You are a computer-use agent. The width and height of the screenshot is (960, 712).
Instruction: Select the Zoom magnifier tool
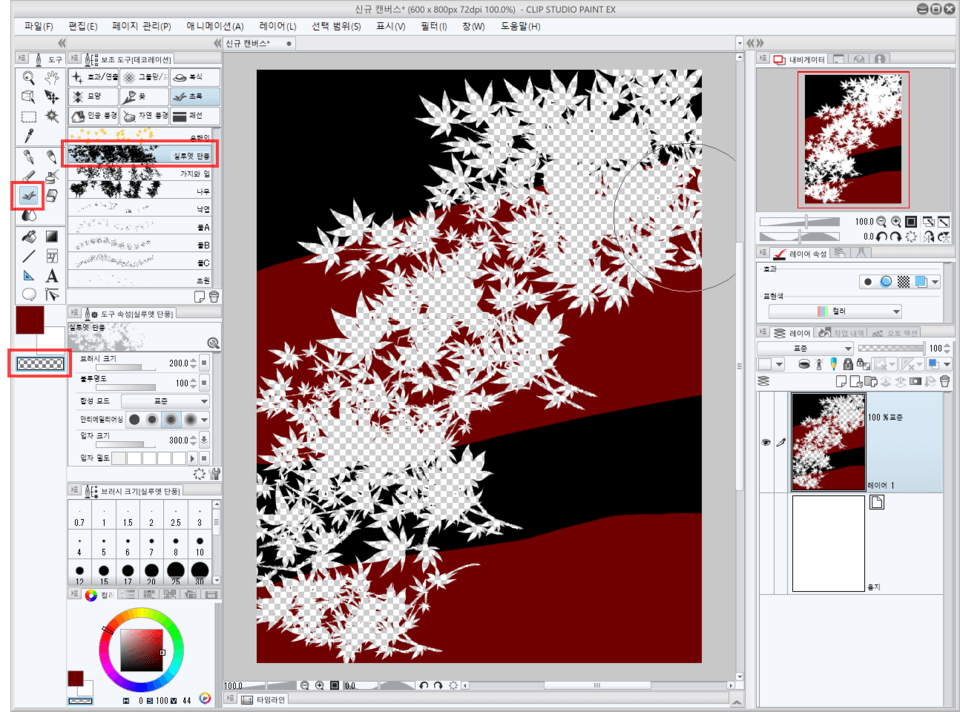click(28, 77)
